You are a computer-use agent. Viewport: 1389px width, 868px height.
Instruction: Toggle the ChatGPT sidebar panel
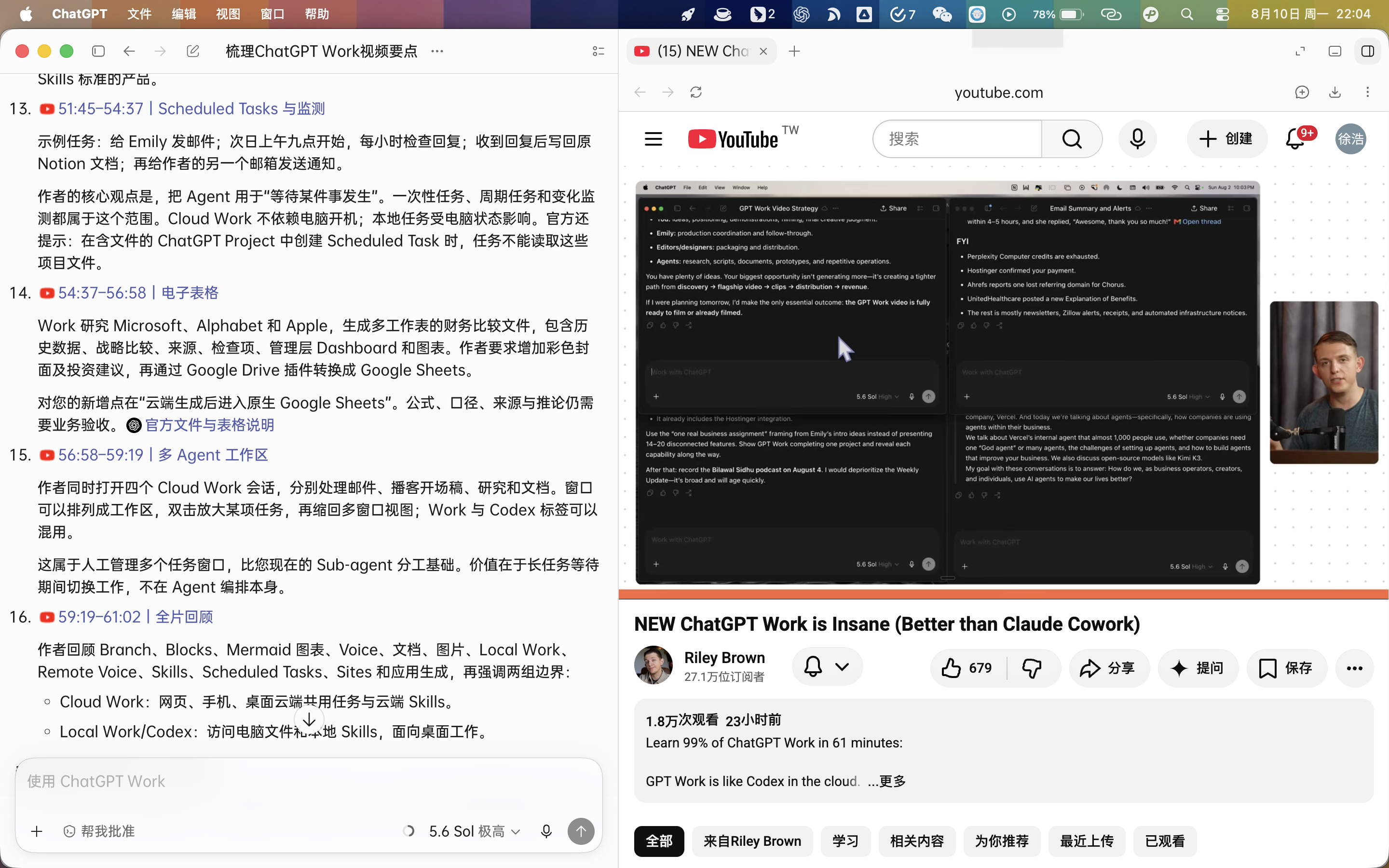[98, 51]
